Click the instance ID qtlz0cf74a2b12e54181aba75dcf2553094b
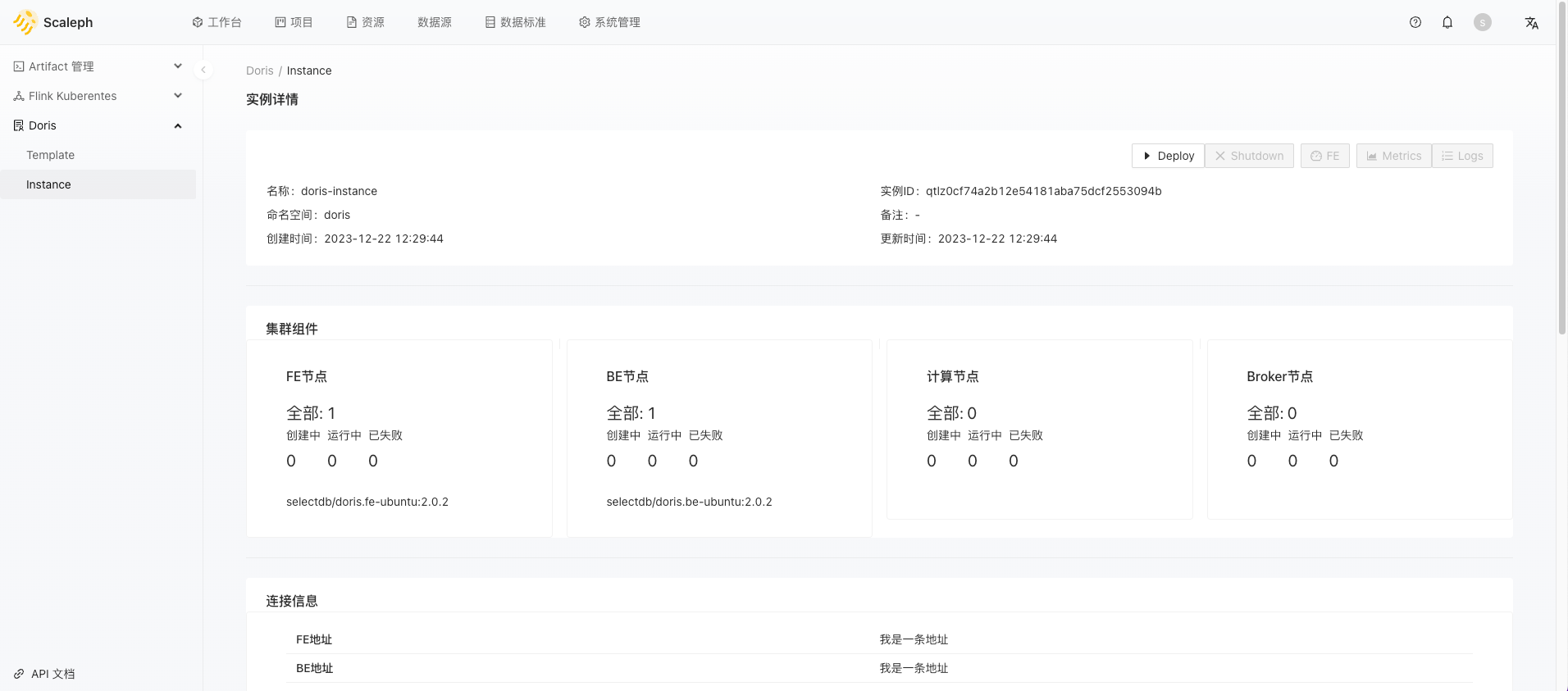 [x=1043, y=191]
